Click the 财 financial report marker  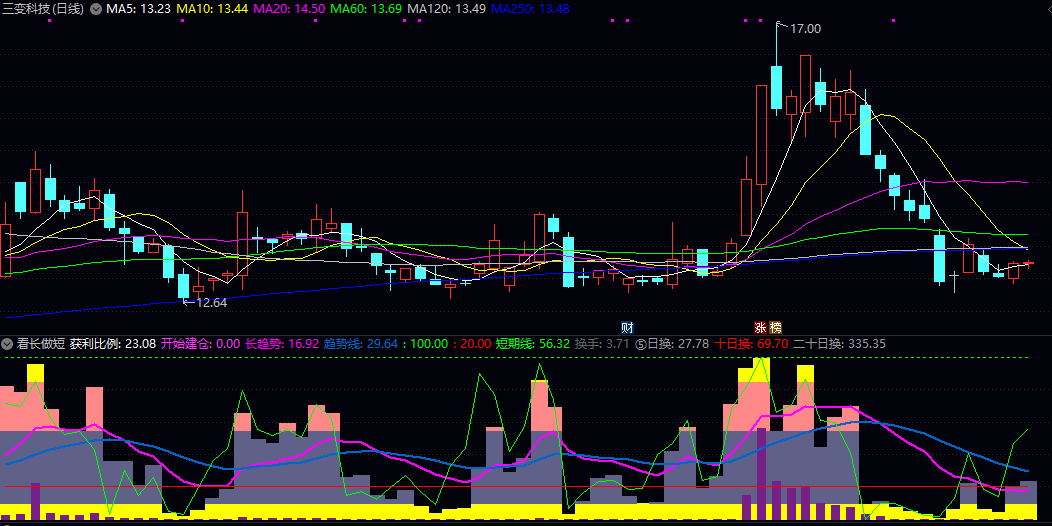point(627,328)
